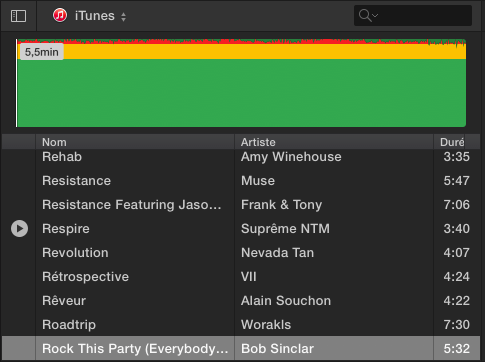
Task: Click artist Amy Winehouse
Action: tap(291, 157)
